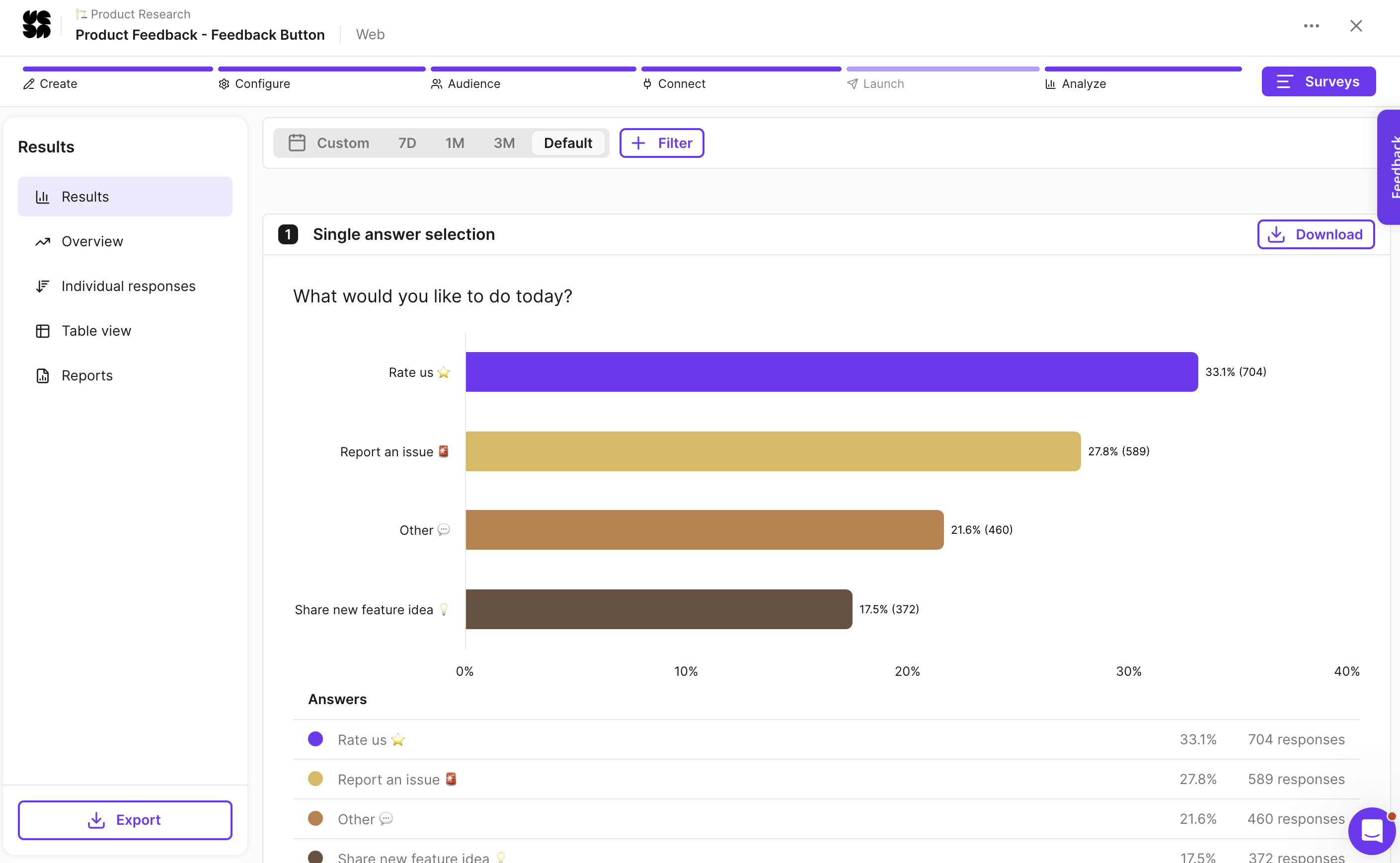
Task: Add a Filter to results
Action: tap(661, 144)
